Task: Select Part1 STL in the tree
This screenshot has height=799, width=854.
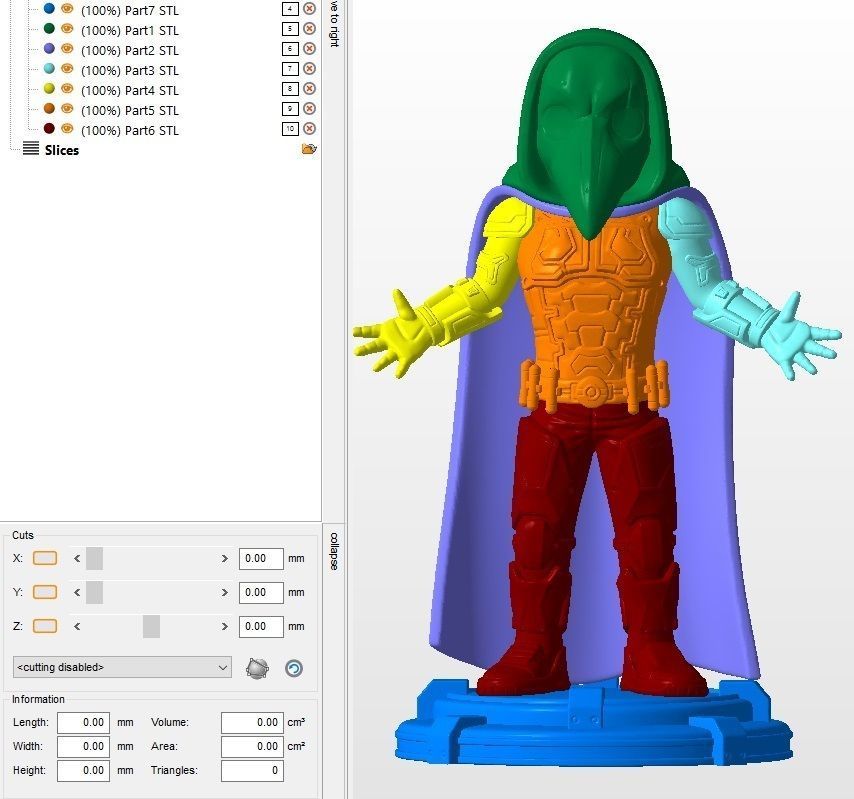Action: [130, 31]
